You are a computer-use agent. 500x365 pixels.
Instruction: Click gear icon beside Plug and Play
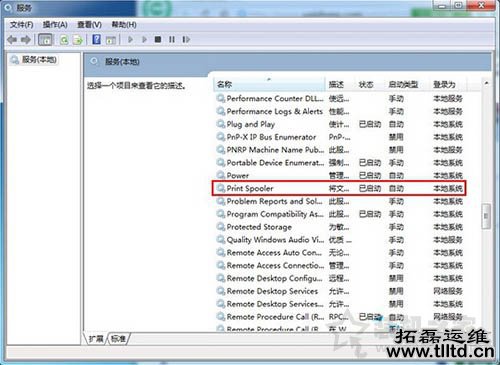[x=221, y=124]
